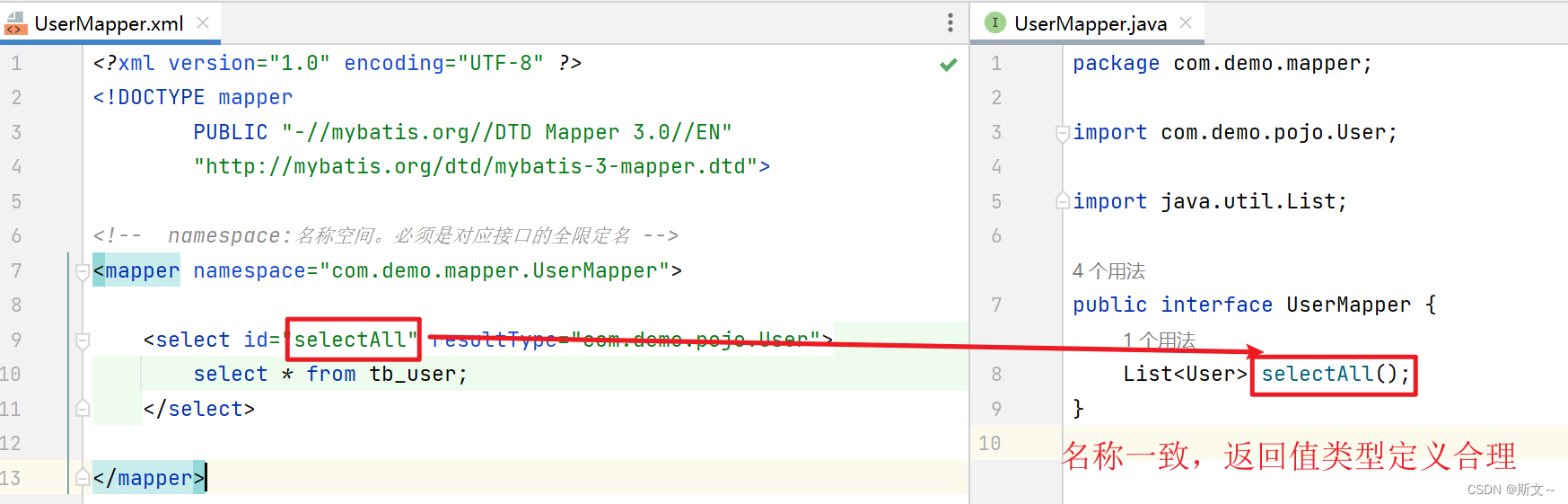
Task: Switch to the UserMapper.xml tab
Action: click(x=109, y=23)
